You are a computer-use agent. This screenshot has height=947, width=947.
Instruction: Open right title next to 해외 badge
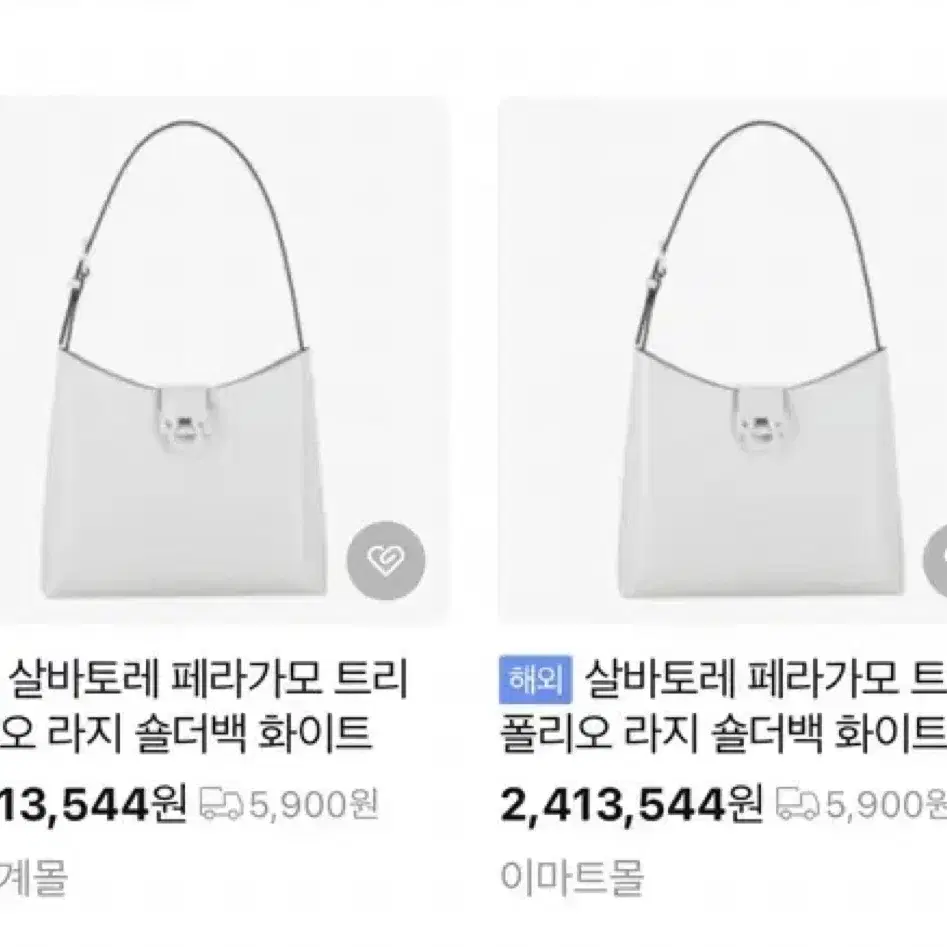point(765,679)
